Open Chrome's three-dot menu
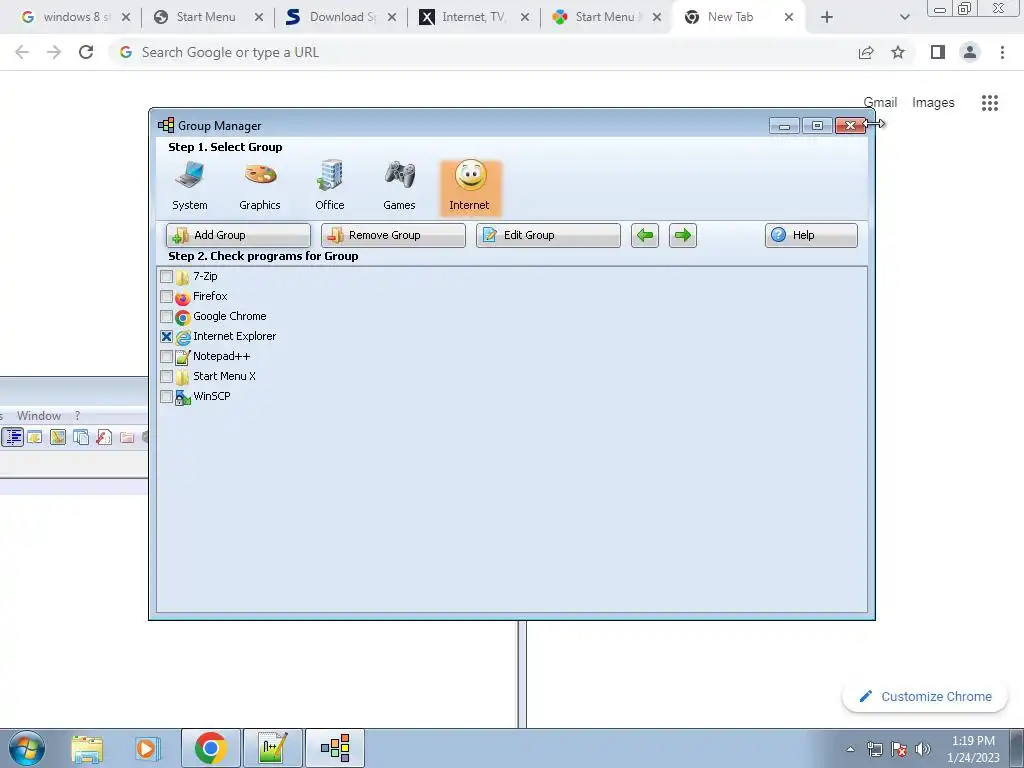The width and height of the screenshot is (1024, 768). click(1002, 52)
